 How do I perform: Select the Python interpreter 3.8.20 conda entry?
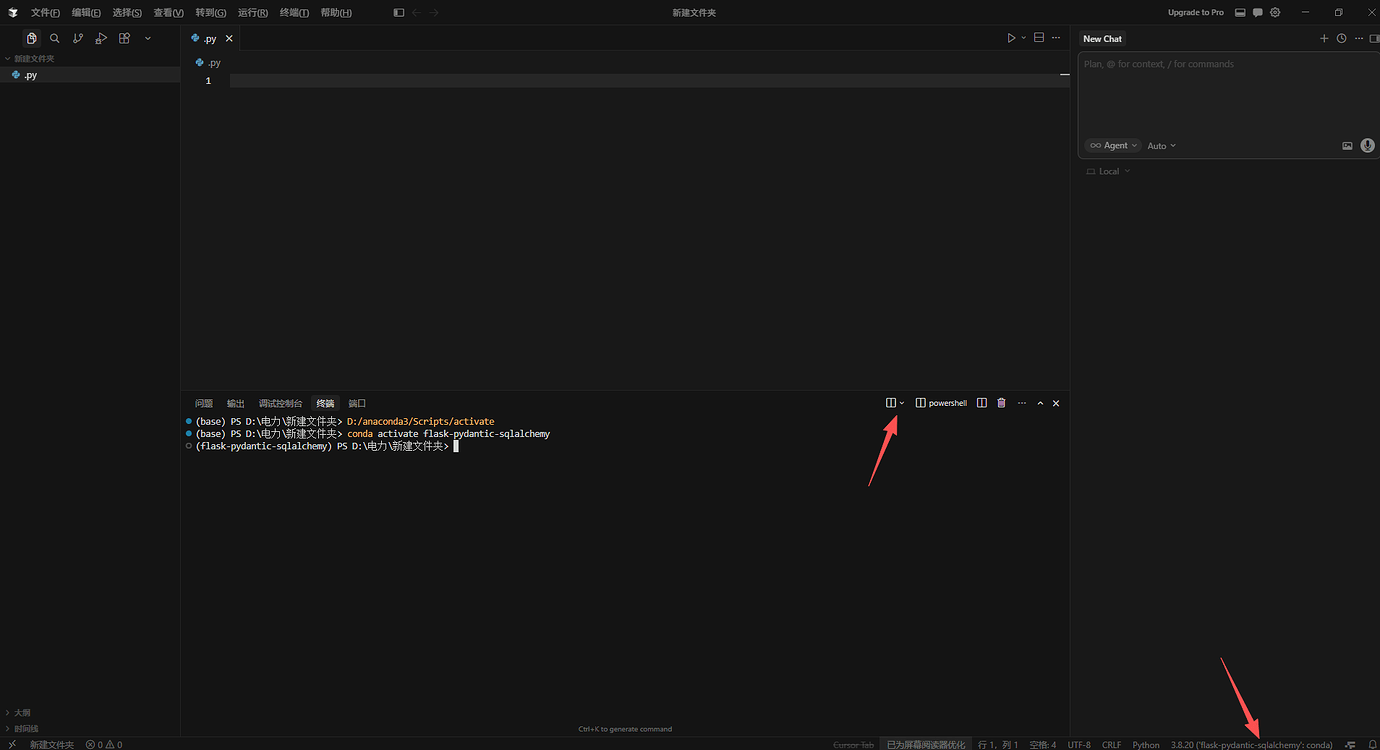[1252, 744]
